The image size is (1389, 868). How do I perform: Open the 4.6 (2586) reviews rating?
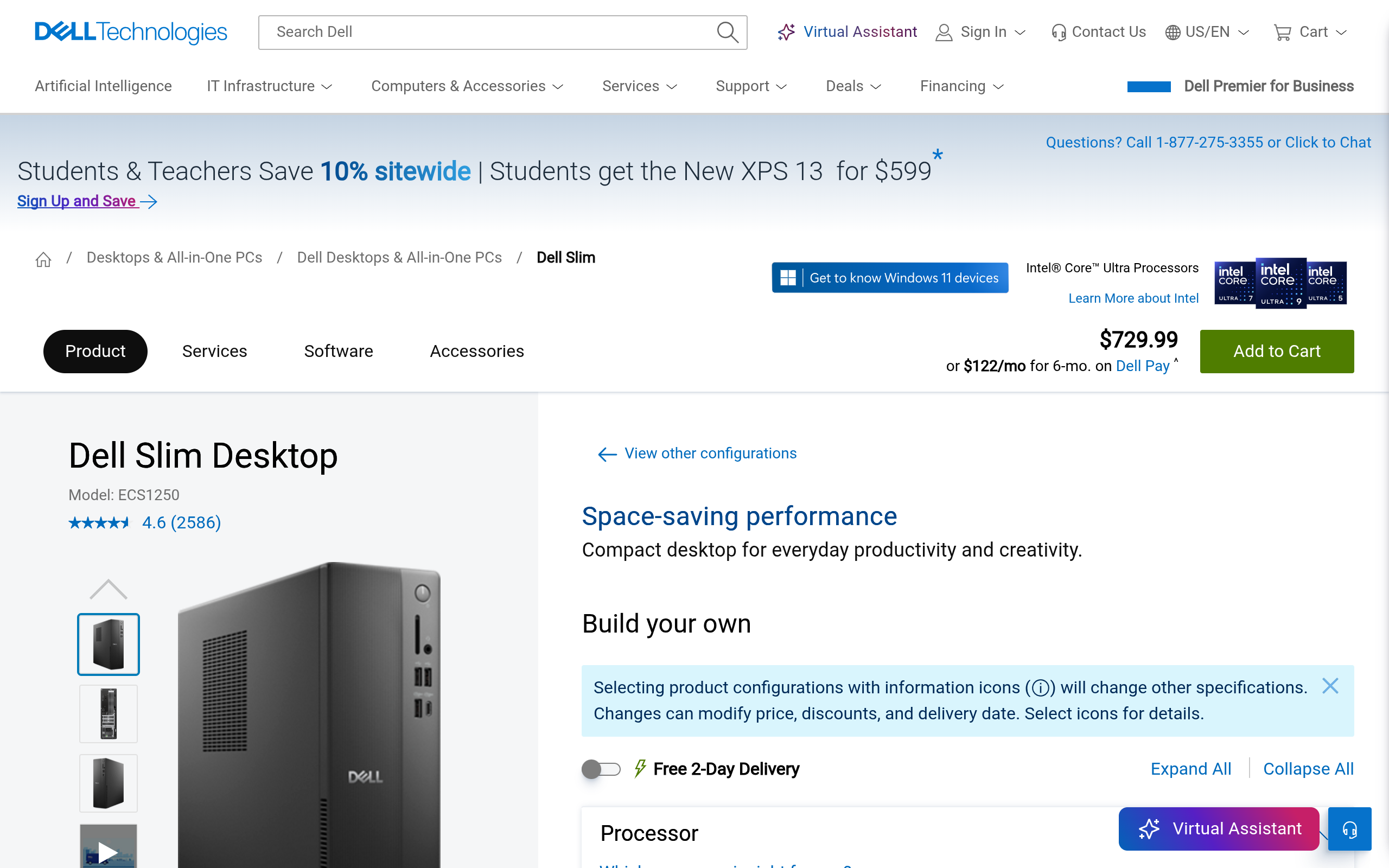(x=181, y=523)
